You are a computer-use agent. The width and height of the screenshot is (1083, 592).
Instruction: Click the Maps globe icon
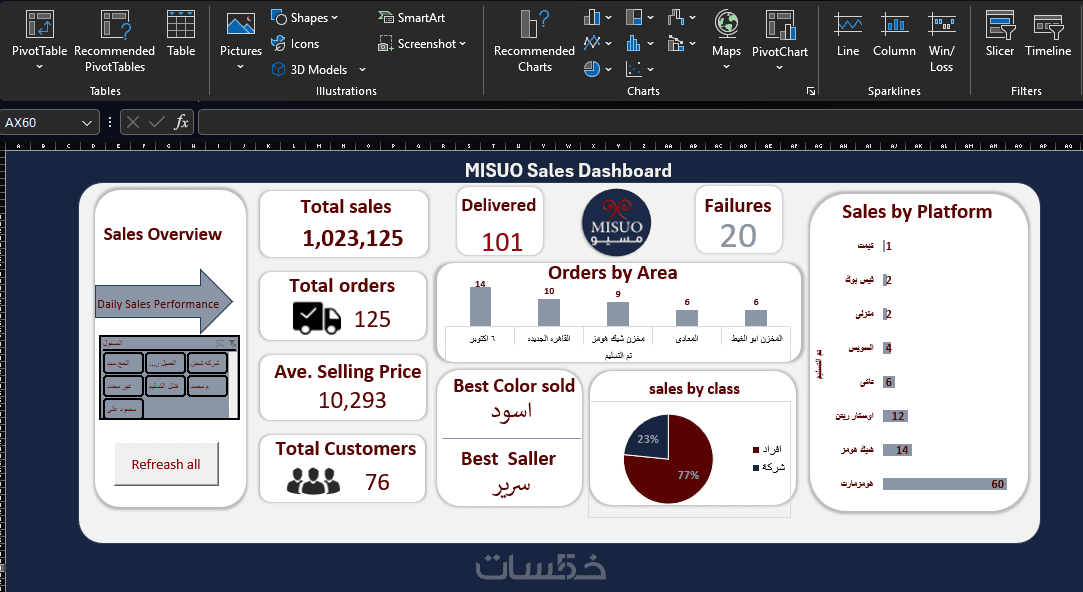726,25
